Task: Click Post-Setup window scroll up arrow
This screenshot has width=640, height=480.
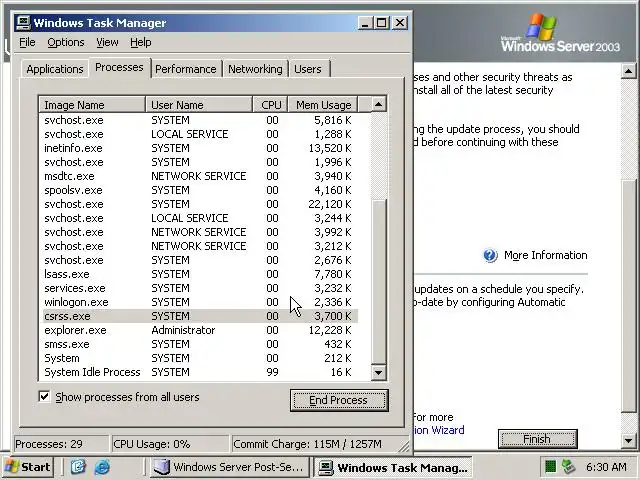Action: coord(629,71)
